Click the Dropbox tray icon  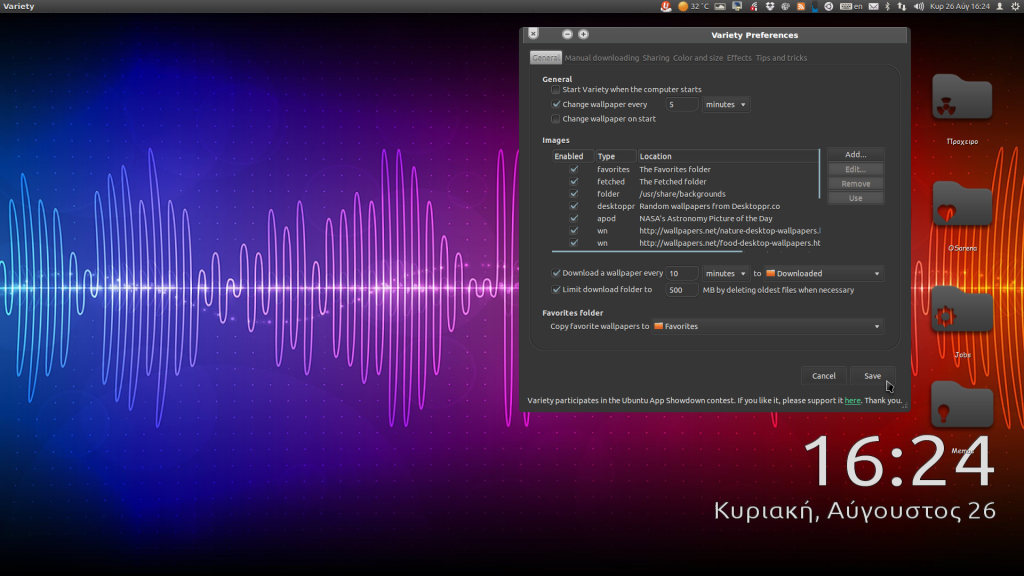pos(769,7)
